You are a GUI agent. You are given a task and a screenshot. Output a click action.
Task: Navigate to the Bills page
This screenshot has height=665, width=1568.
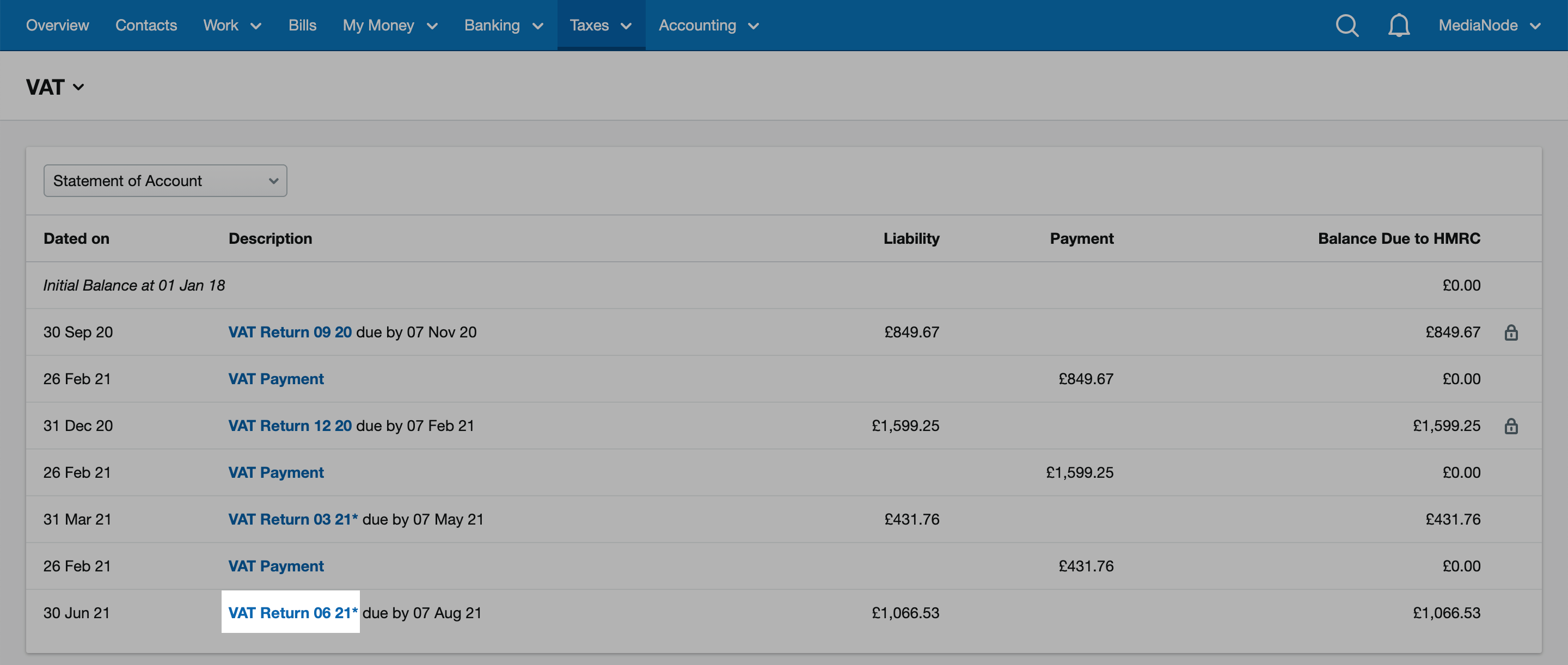point(303,25)
